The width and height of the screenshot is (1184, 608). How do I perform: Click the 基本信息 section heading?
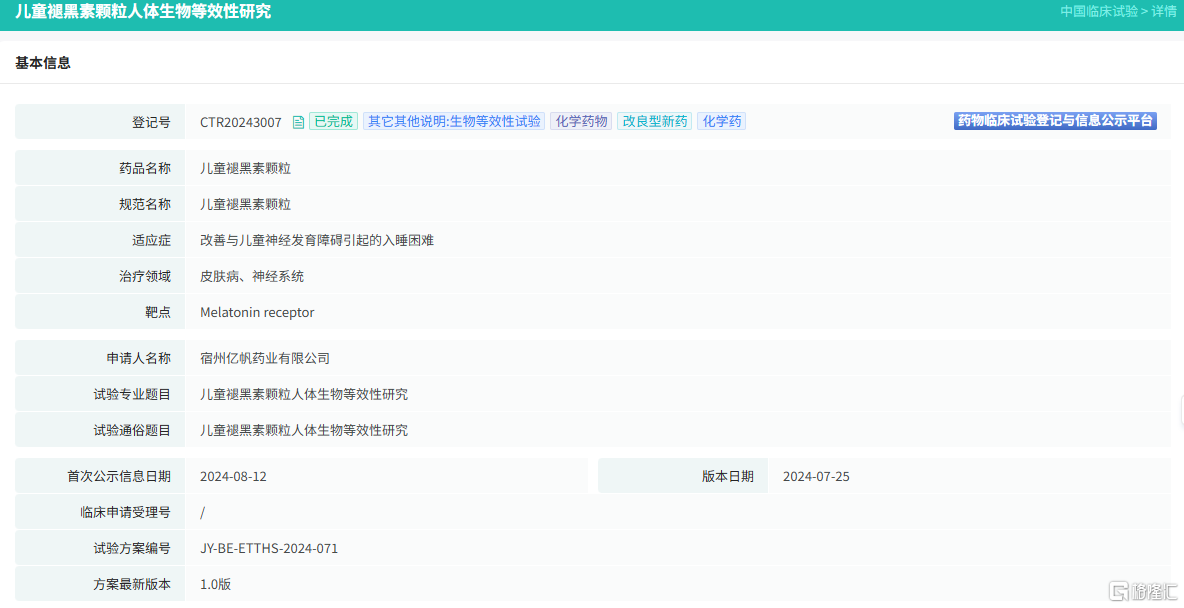(43, 63)
